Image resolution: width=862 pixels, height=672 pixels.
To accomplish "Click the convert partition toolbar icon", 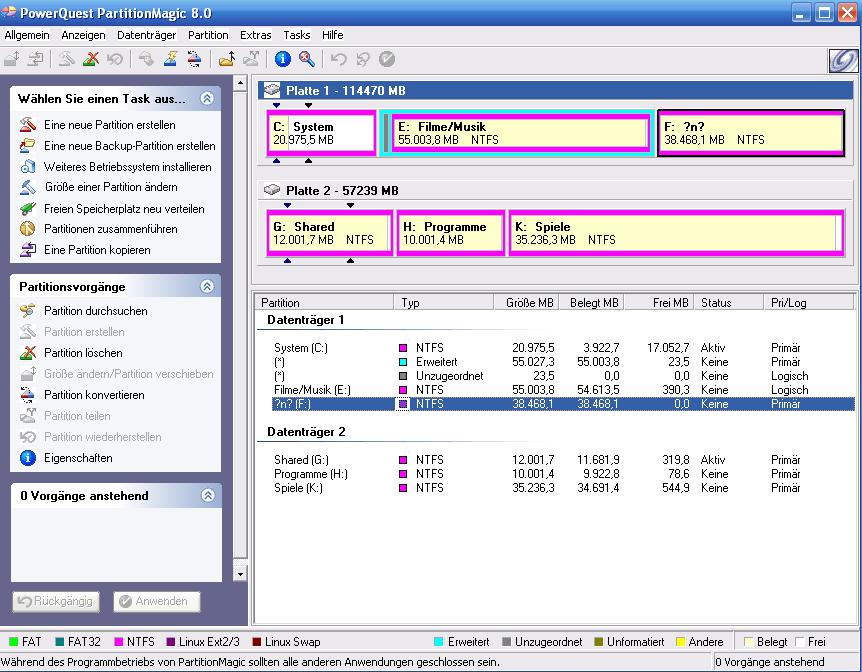I will click(195, 59).
